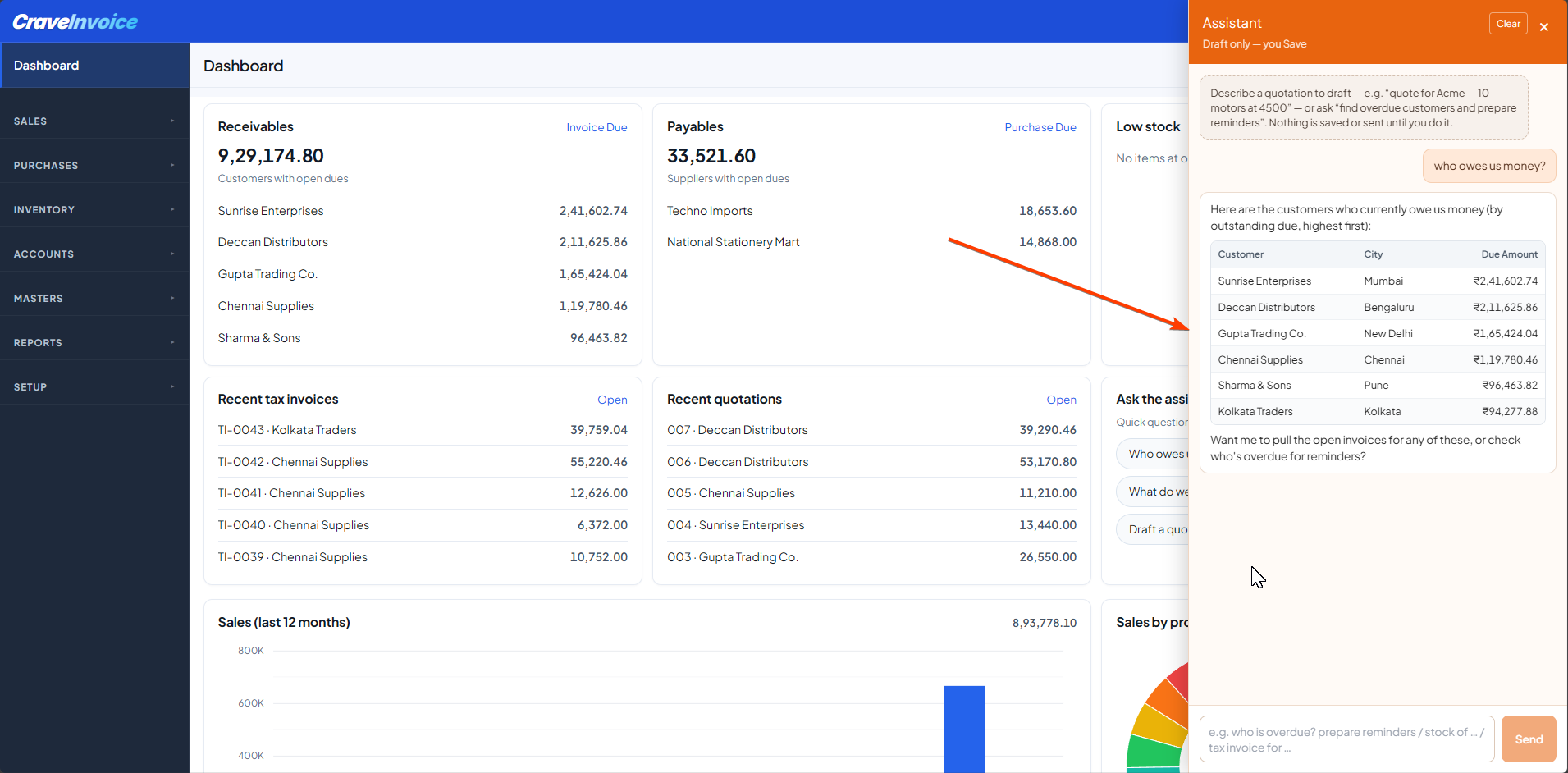
Task: Expand the Setup menu section
Action: 94,386
